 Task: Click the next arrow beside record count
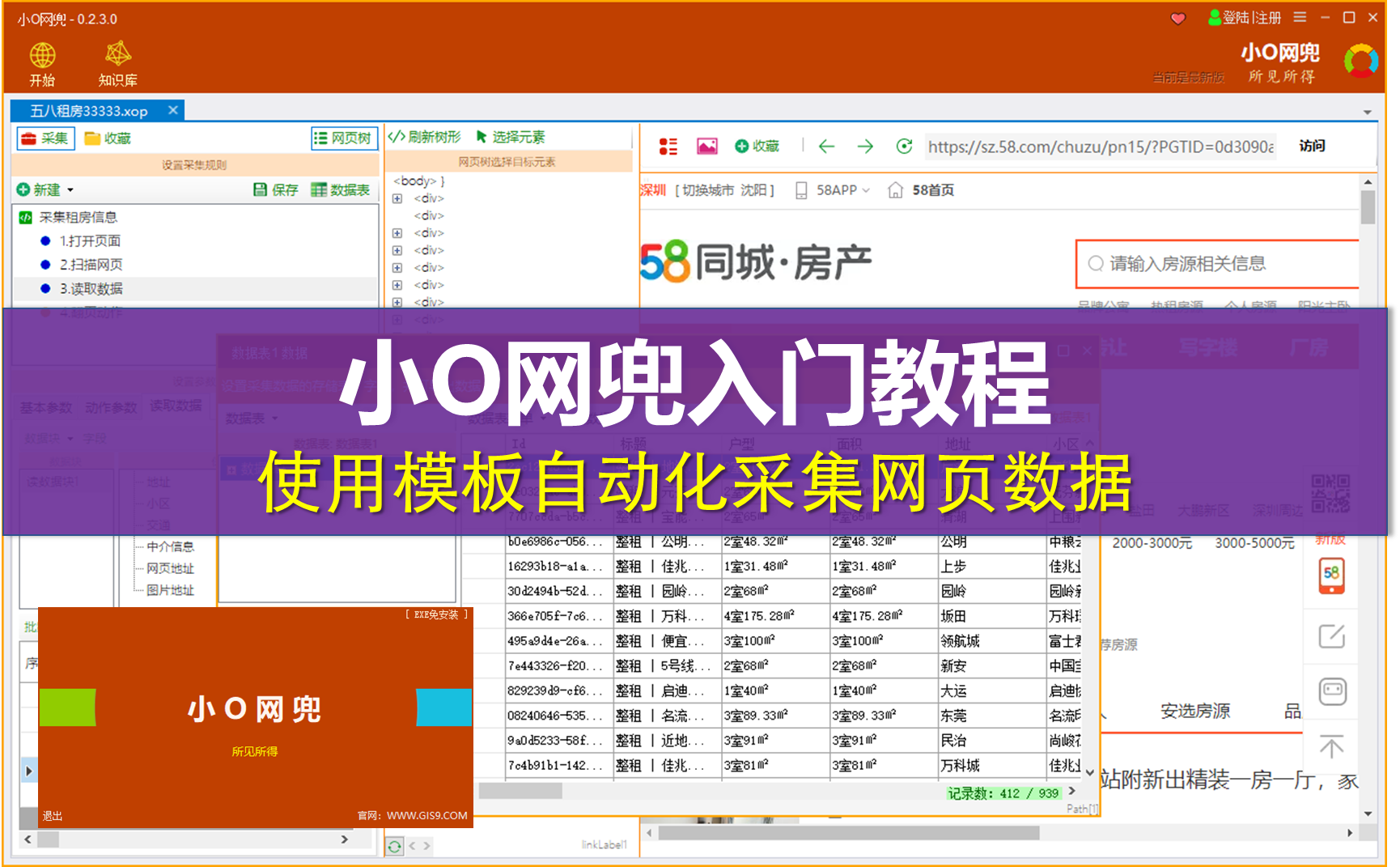pos(1072,791)
